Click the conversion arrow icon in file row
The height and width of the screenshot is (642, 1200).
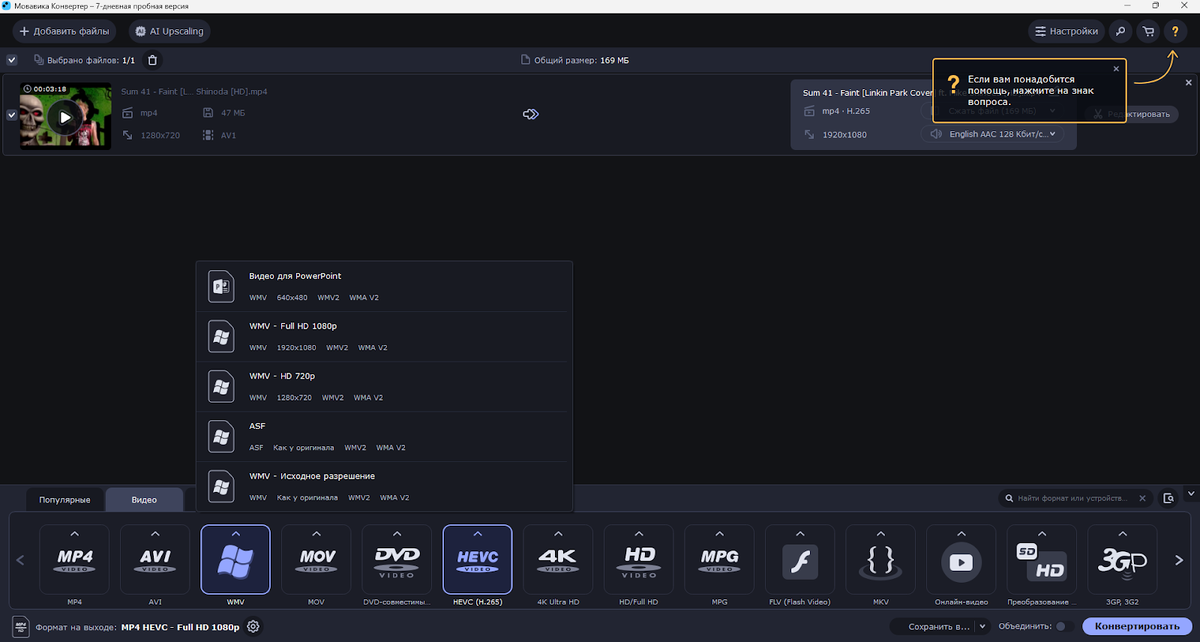[x=531, y=114]
